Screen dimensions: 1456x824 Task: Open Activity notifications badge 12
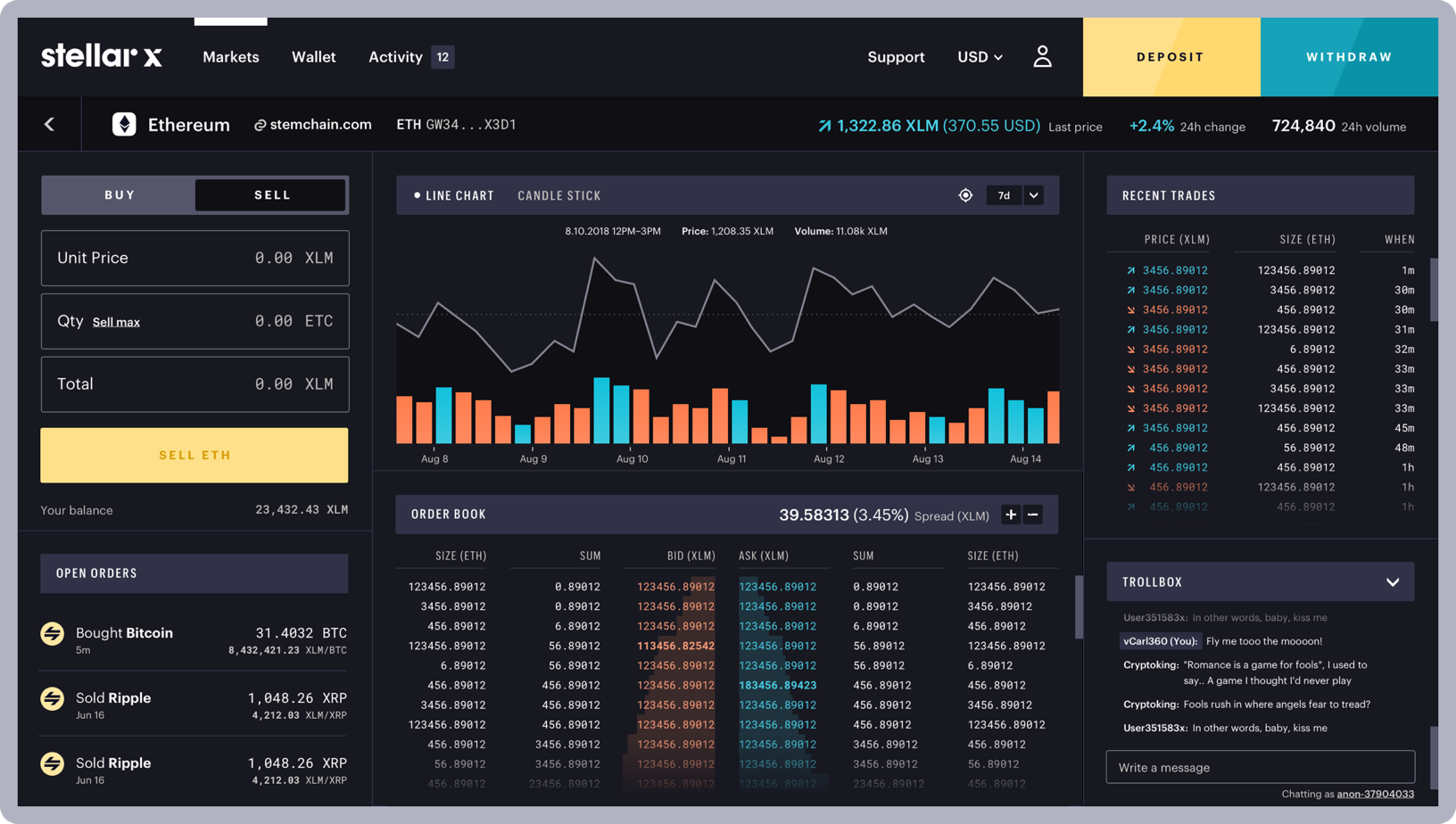click(x=443, y=57)
